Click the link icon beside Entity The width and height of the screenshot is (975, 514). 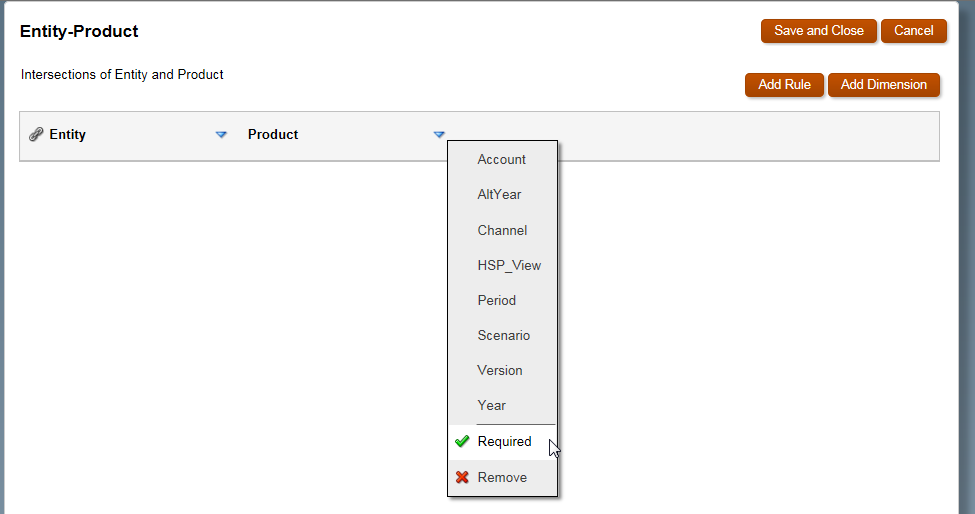click(x=35, y=134)
